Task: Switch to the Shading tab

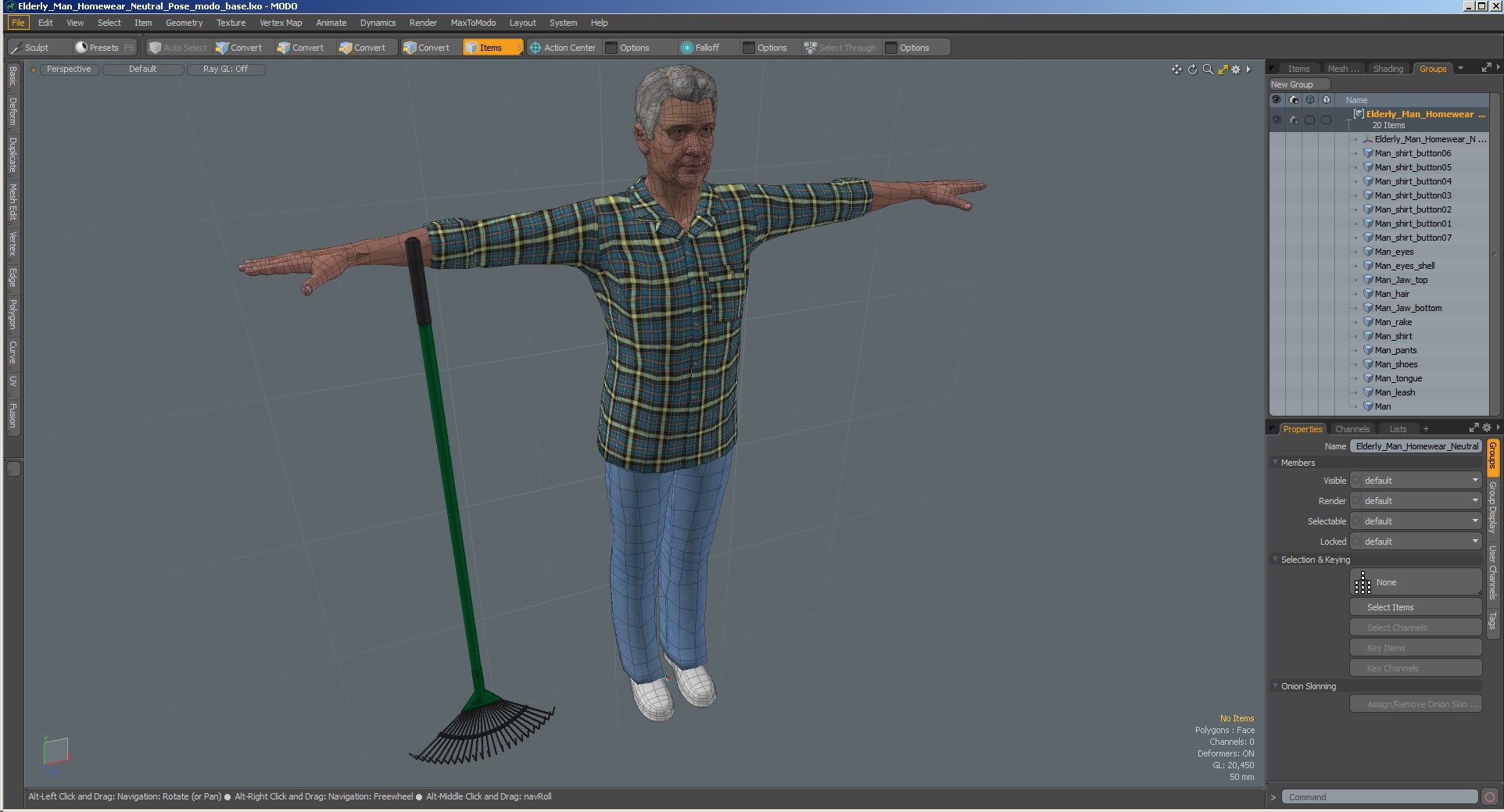Action: click(x=1388, y=69)
